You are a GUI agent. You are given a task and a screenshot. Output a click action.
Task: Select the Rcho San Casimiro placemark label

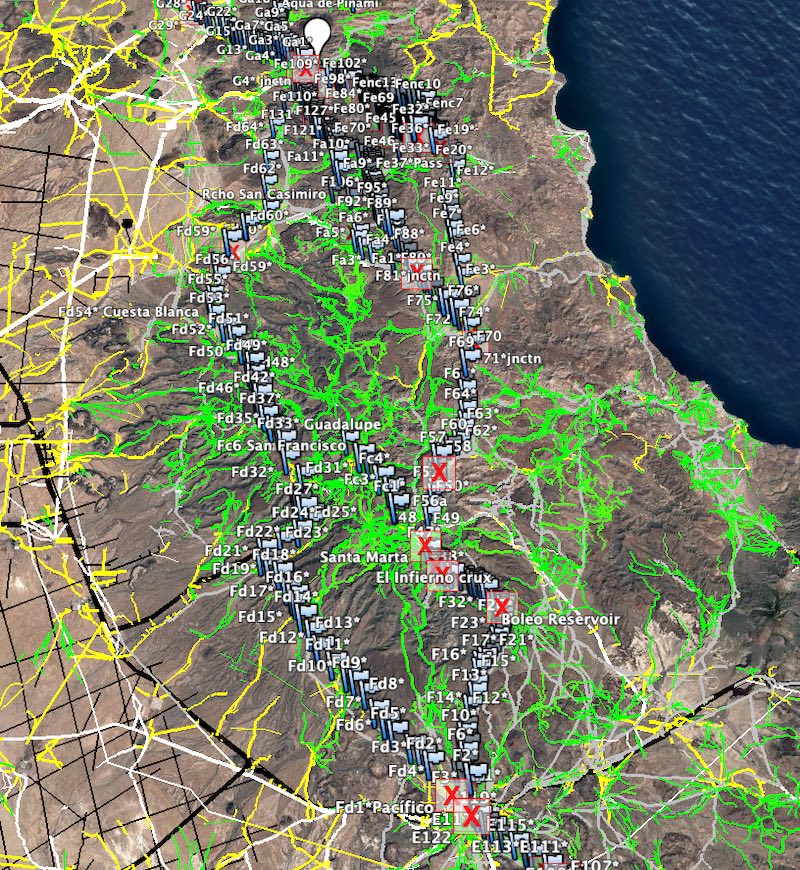coord(248,194)
